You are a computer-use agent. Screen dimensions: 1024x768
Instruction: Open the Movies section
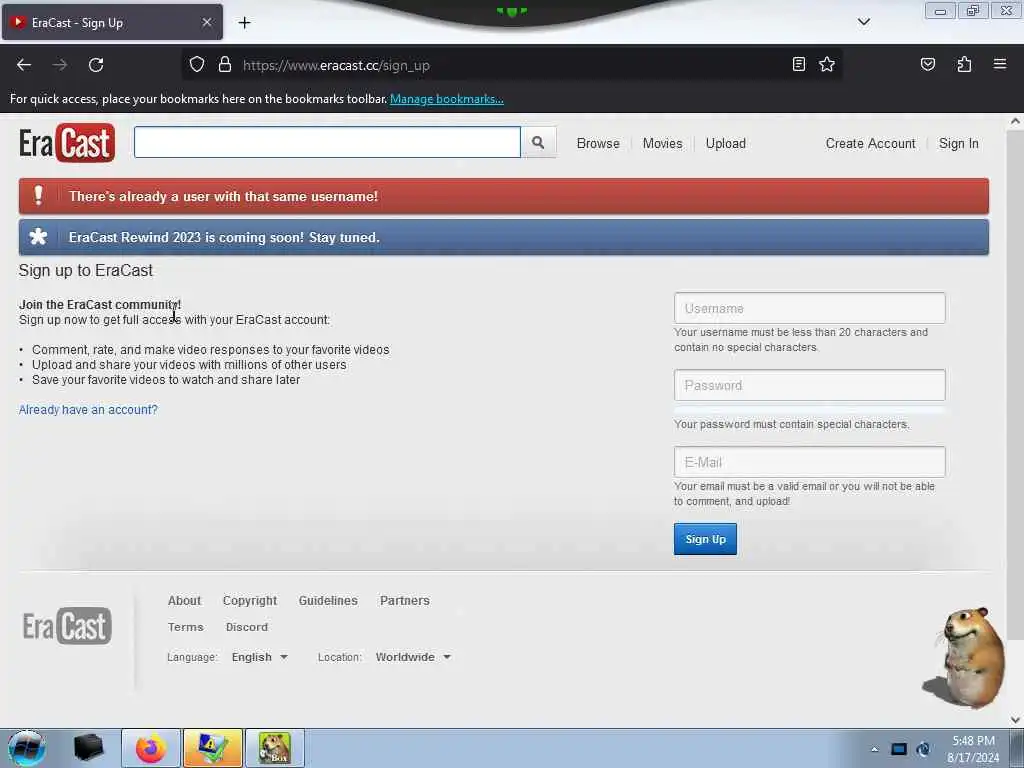click(662, 144)
